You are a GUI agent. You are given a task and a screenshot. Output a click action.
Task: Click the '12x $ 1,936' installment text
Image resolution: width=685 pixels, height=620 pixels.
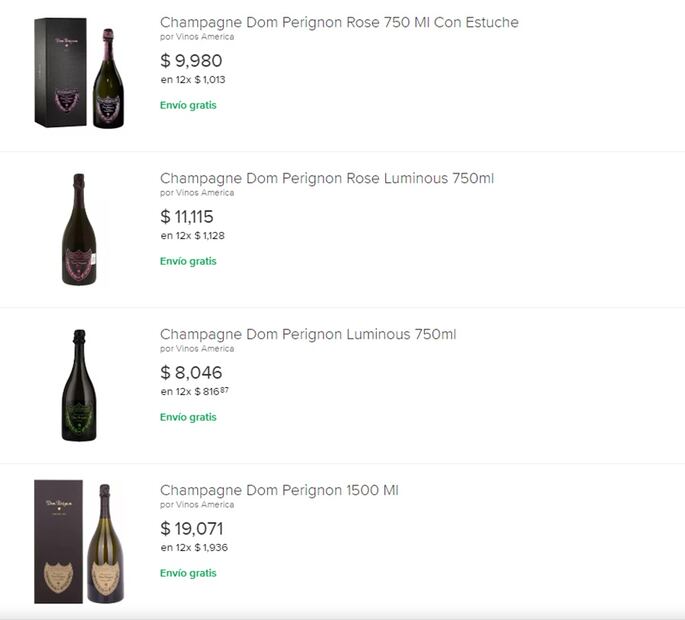[200, 548]
